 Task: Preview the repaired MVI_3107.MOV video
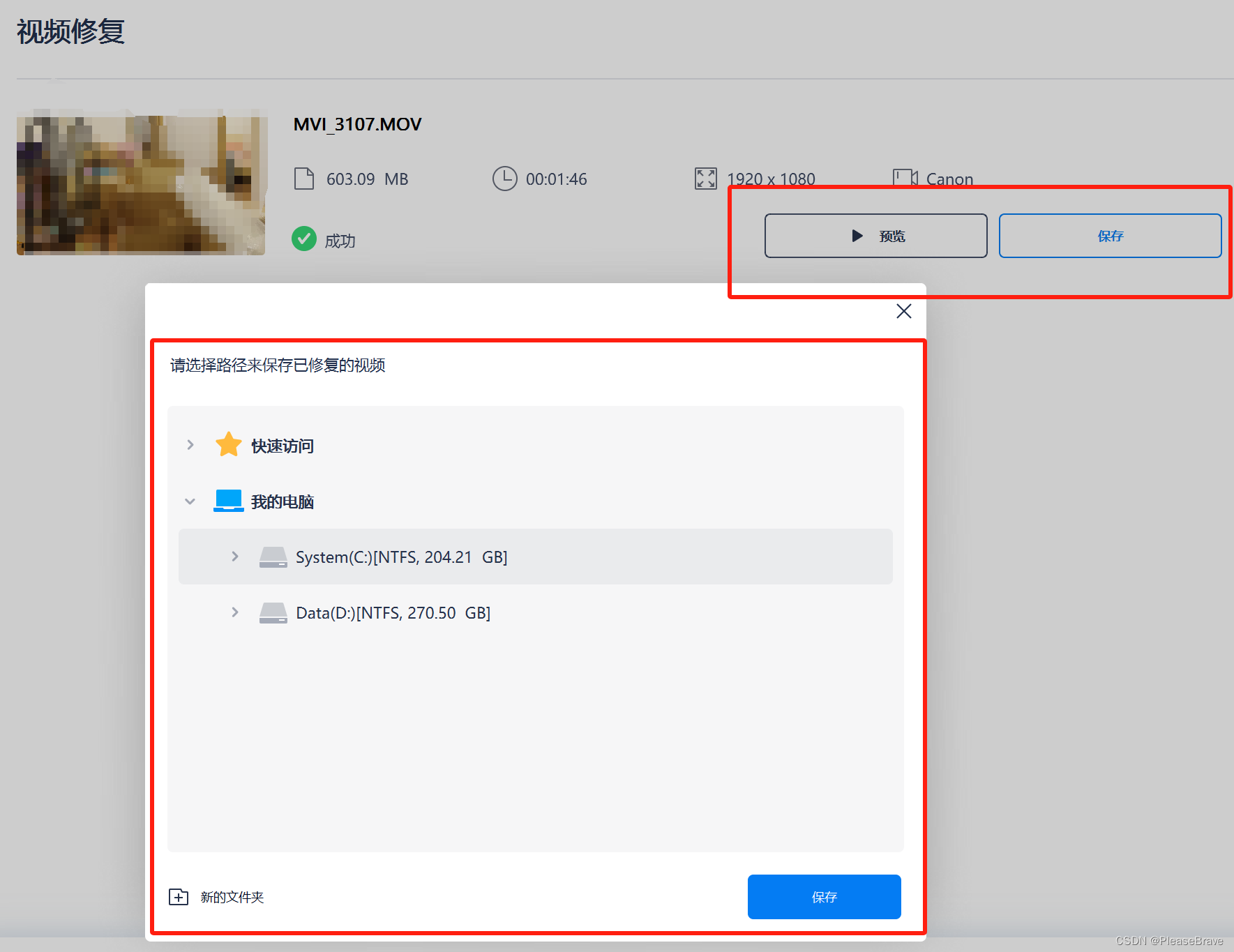point(875,236)
